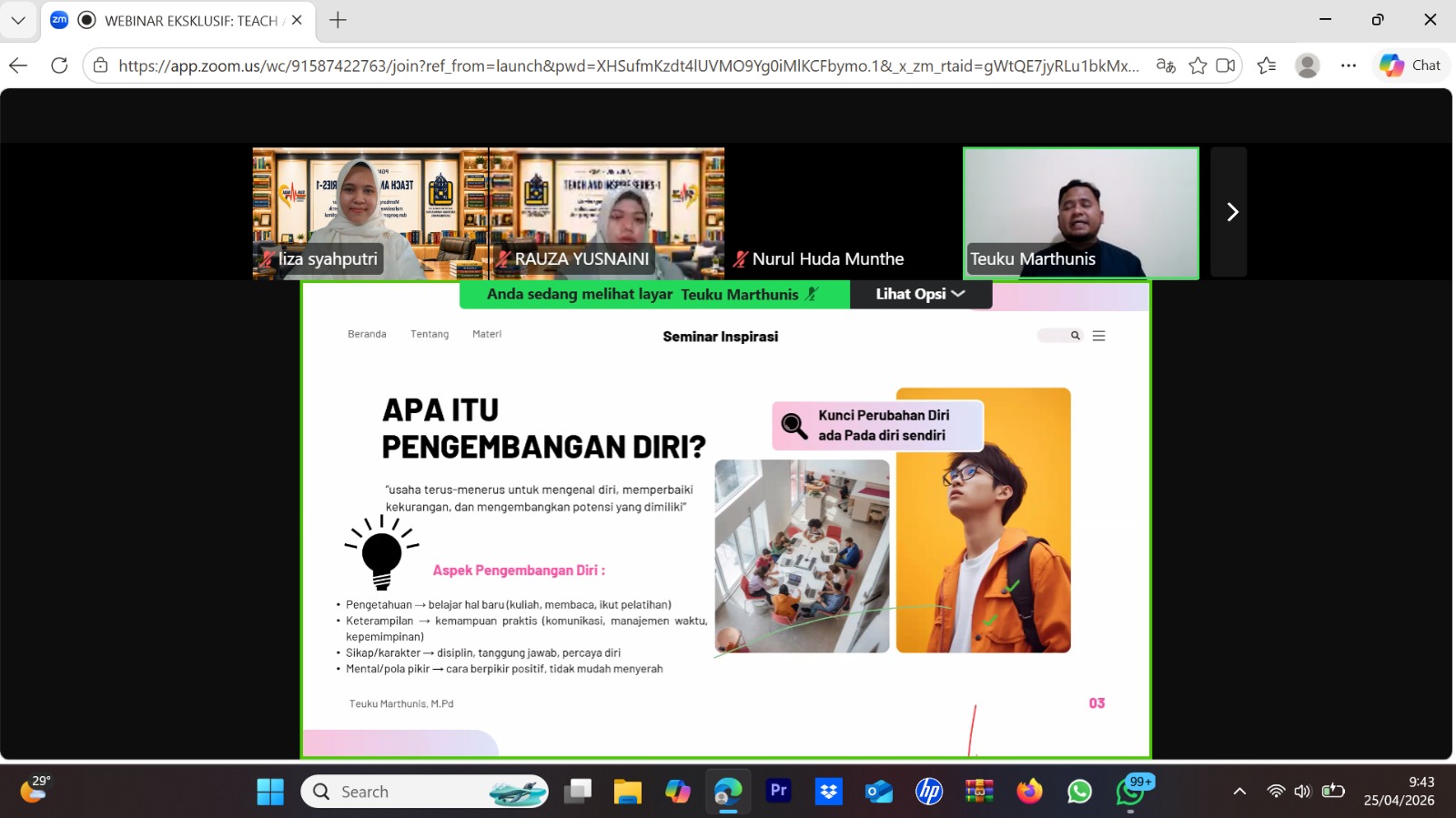
Task: Select the WEBINAR EKSKLUSIF browser tab
Action: (x=182, y=20)
